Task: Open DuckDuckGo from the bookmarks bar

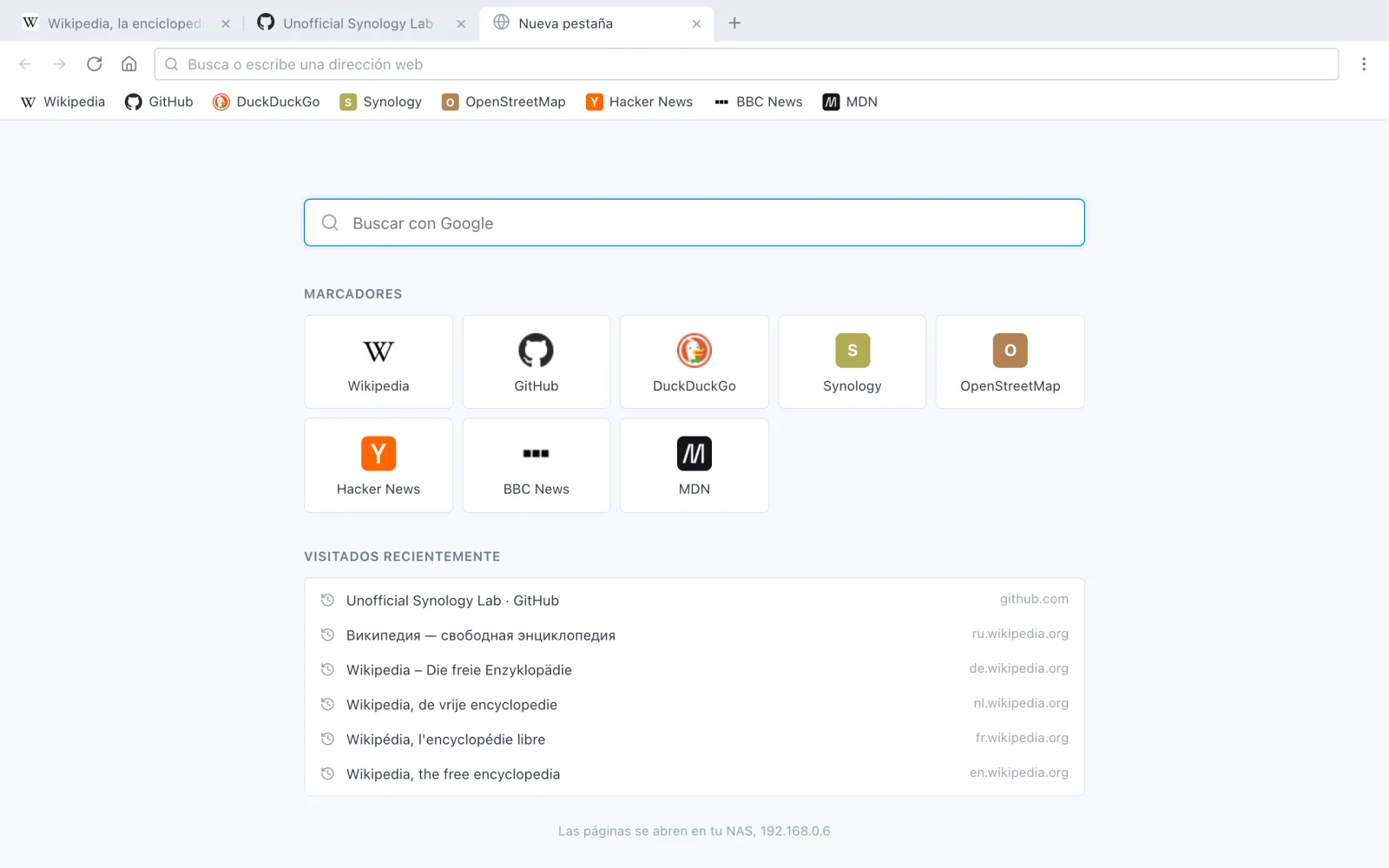Action: [267, 102]
